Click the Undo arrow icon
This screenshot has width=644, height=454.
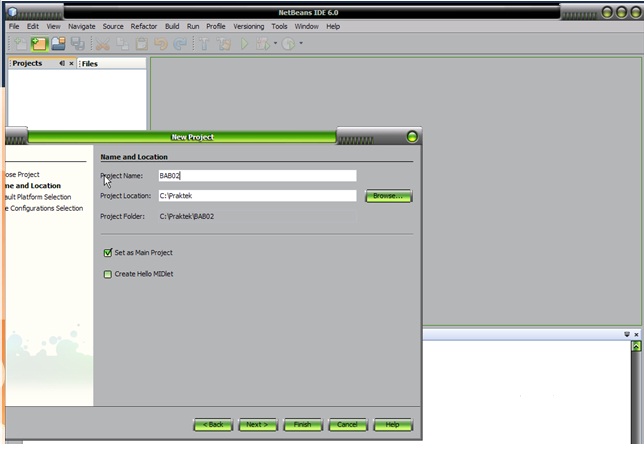coord(161,44)
